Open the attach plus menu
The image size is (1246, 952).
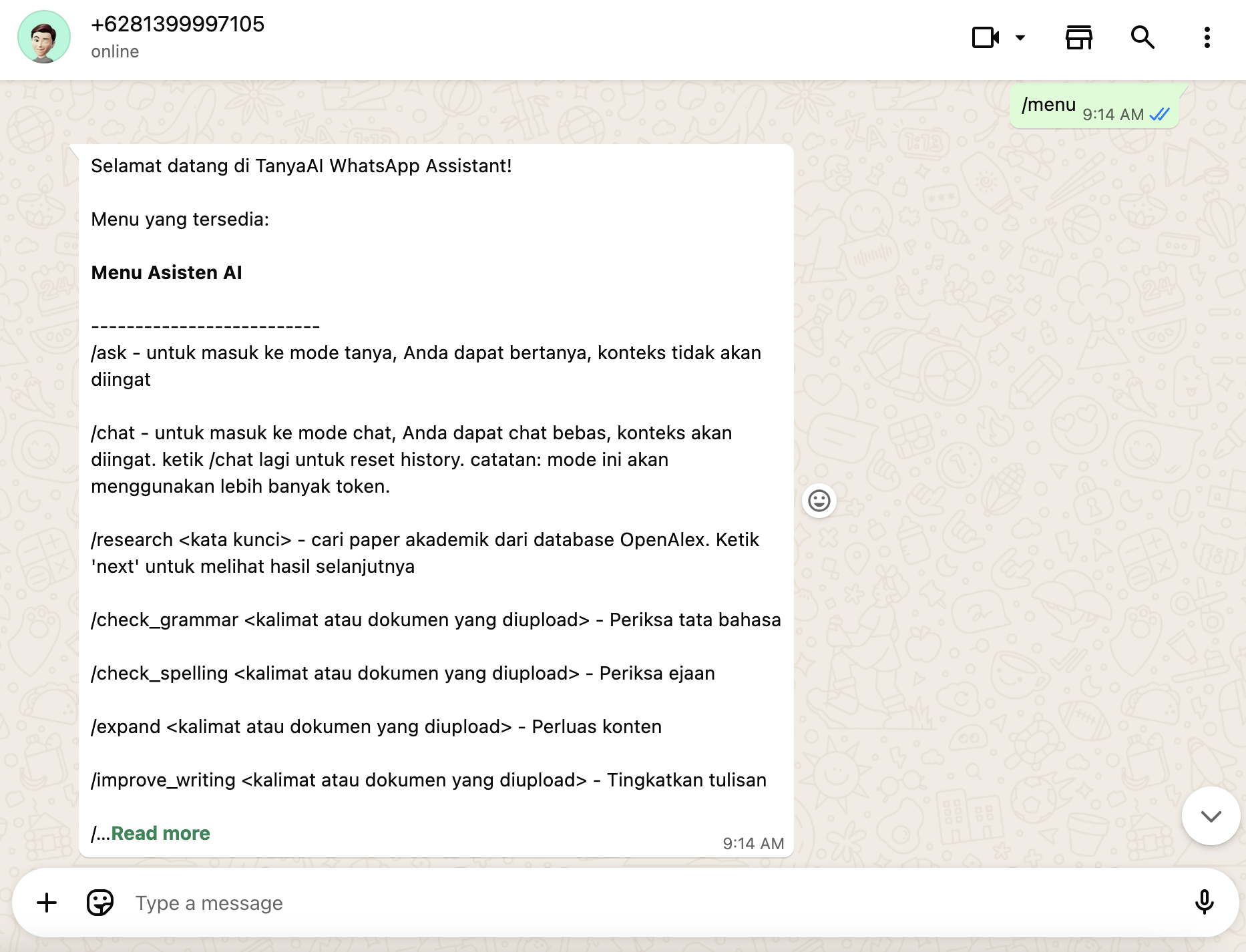(47, 903)
